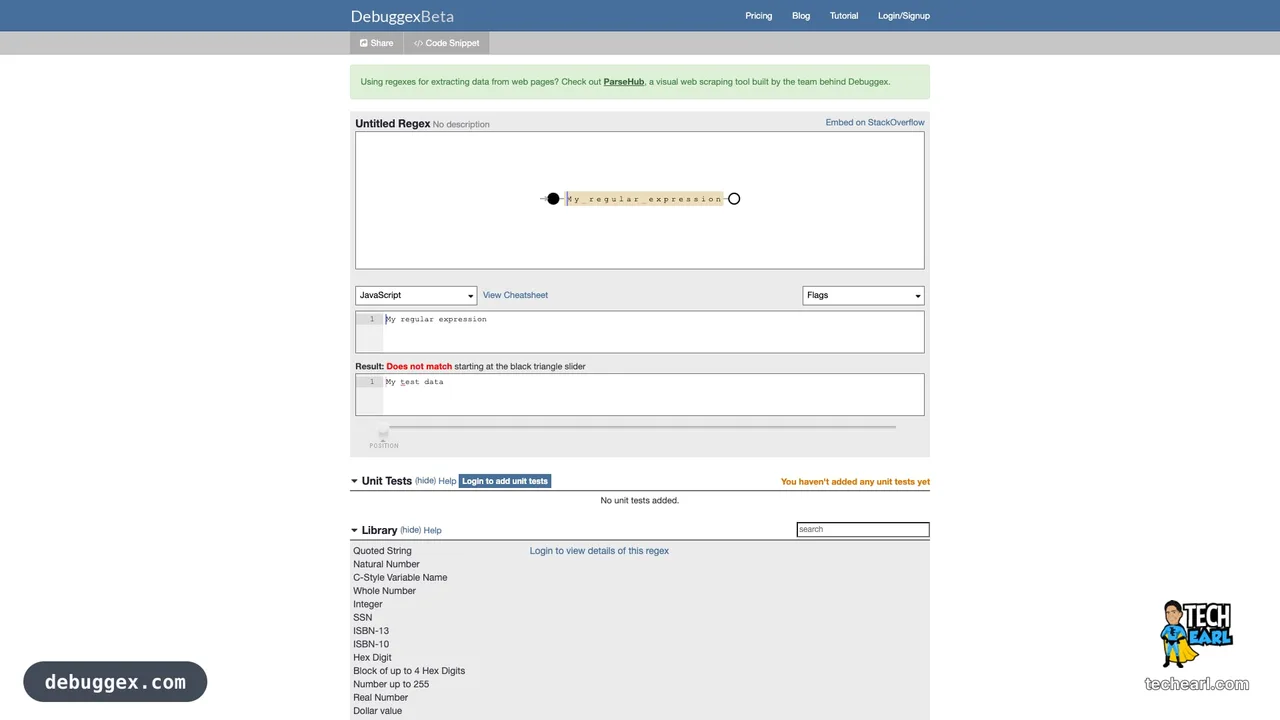The height and width of the screenshot is (720, 1280).
Task: Select ISBN-10 from library
Action: tap(371, 644)
